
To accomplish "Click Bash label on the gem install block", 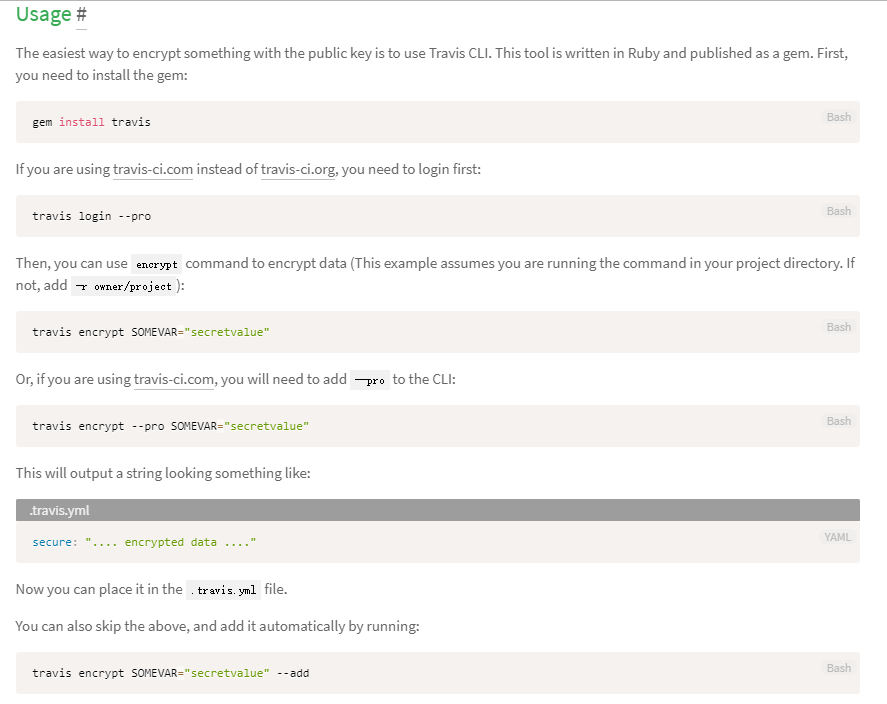I will [838, 117].
